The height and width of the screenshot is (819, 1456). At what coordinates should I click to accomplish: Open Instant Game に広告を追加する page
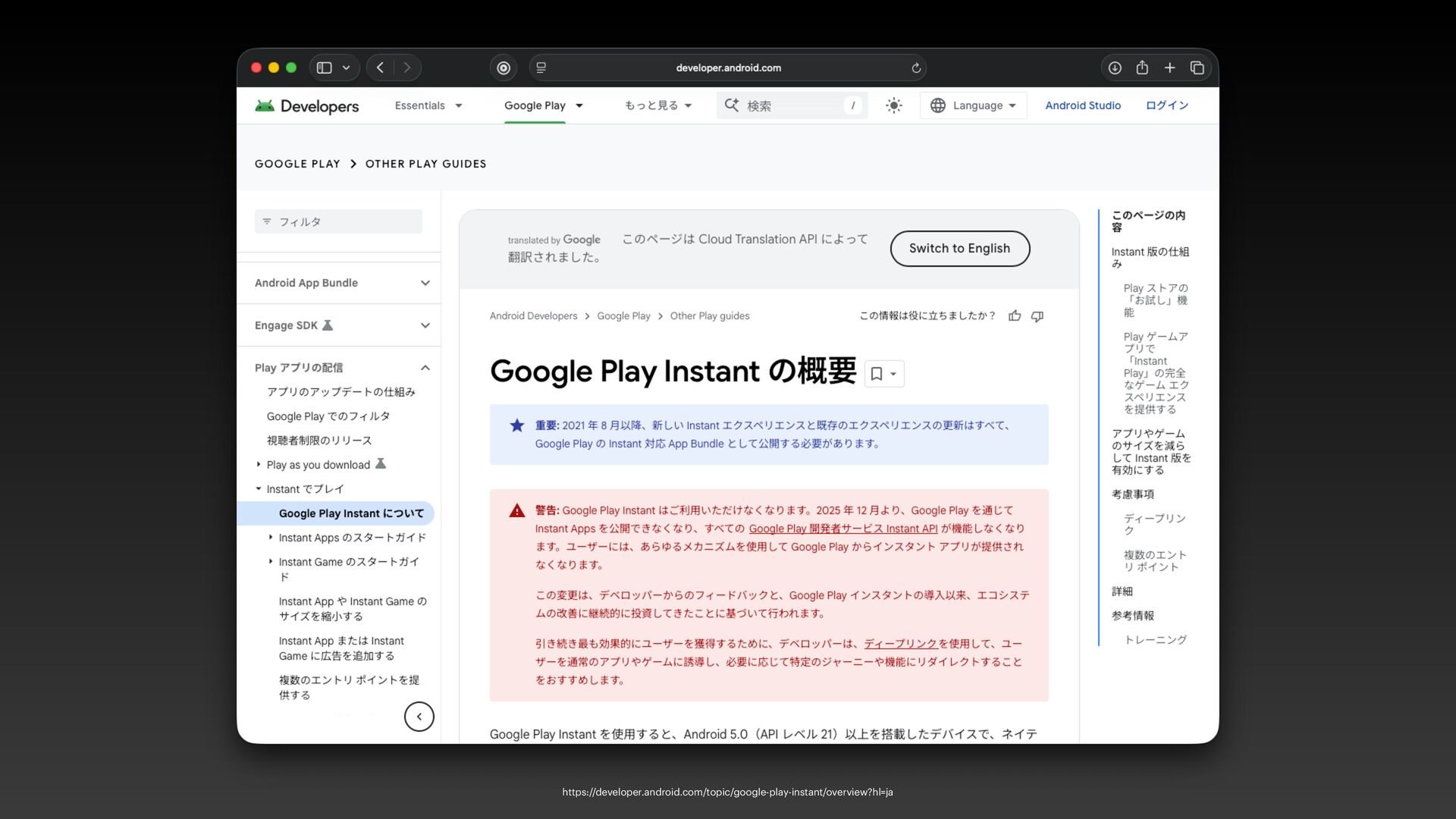click(x=341, y=648)
